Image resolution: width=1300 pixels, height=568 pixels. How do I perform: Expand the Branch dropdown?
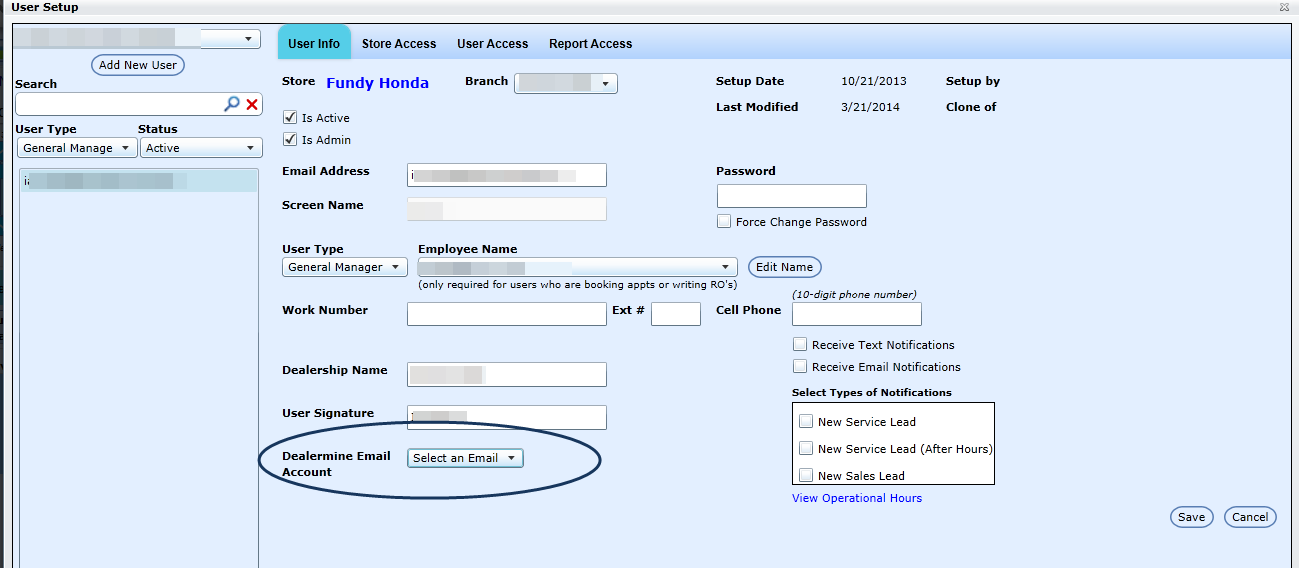[566, 84]
